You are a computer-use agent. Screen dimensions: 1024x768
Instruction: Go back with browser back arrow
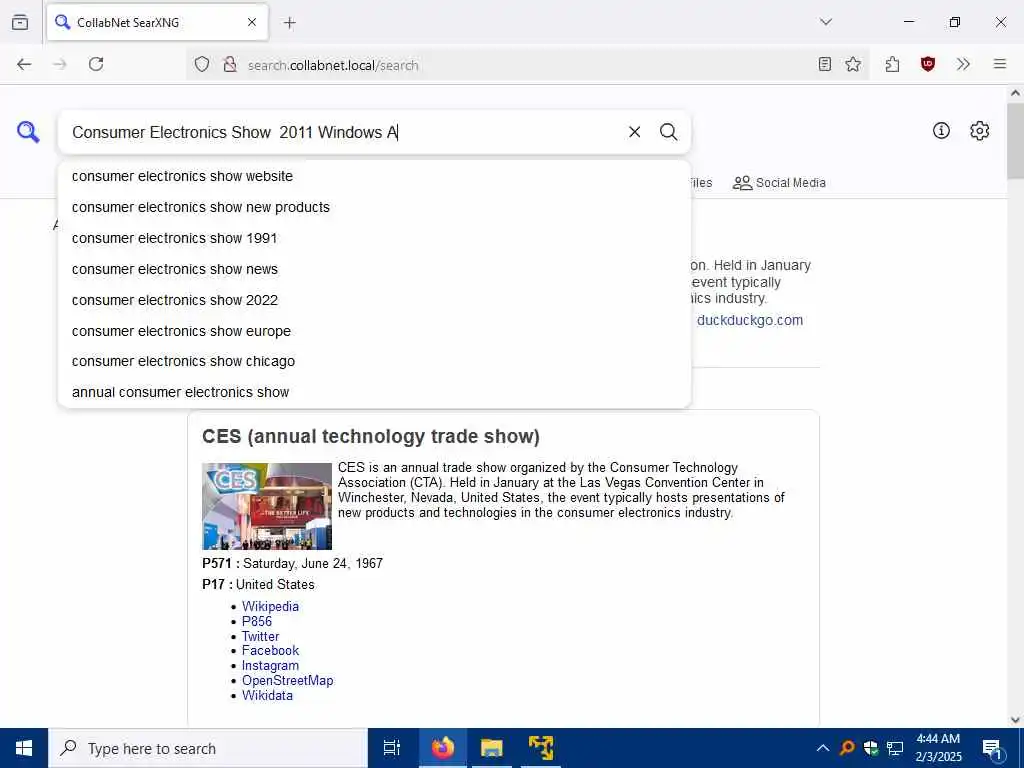click(x=24, y=64)
